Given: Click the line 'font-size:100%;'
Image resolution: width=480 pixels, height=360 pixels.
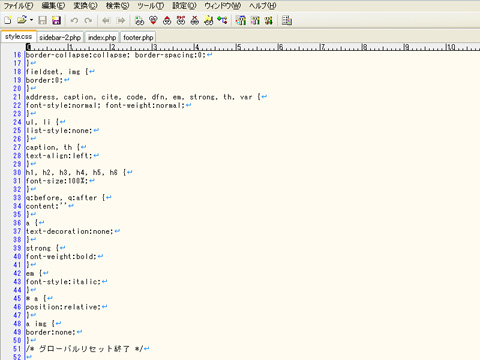Looking at the screenshot, I should pyautogui.click(x=57, y=181).
